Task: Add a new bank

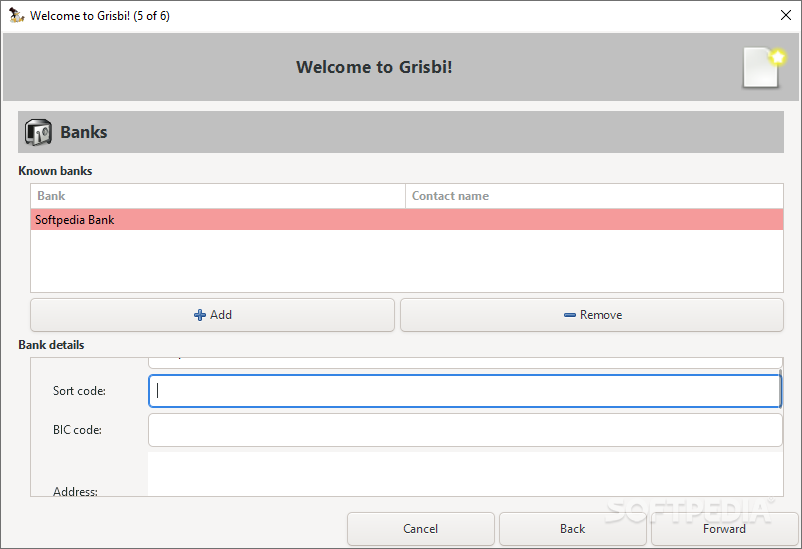Action: (212, 315)
